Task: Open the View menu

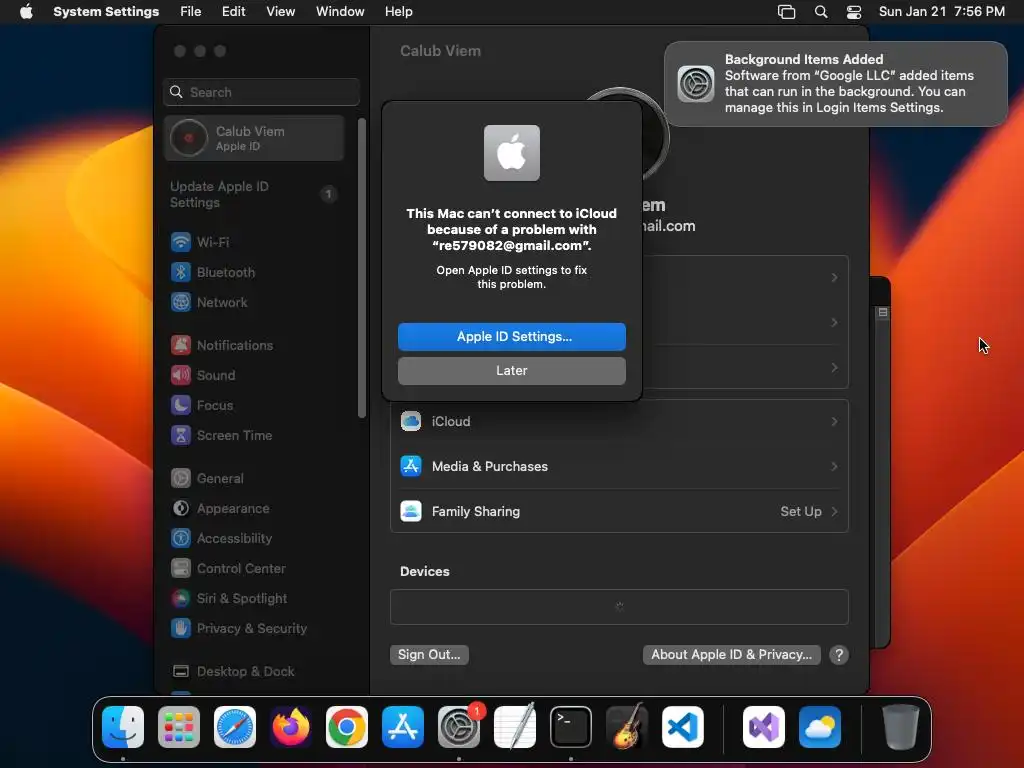Action: point(280,12)
